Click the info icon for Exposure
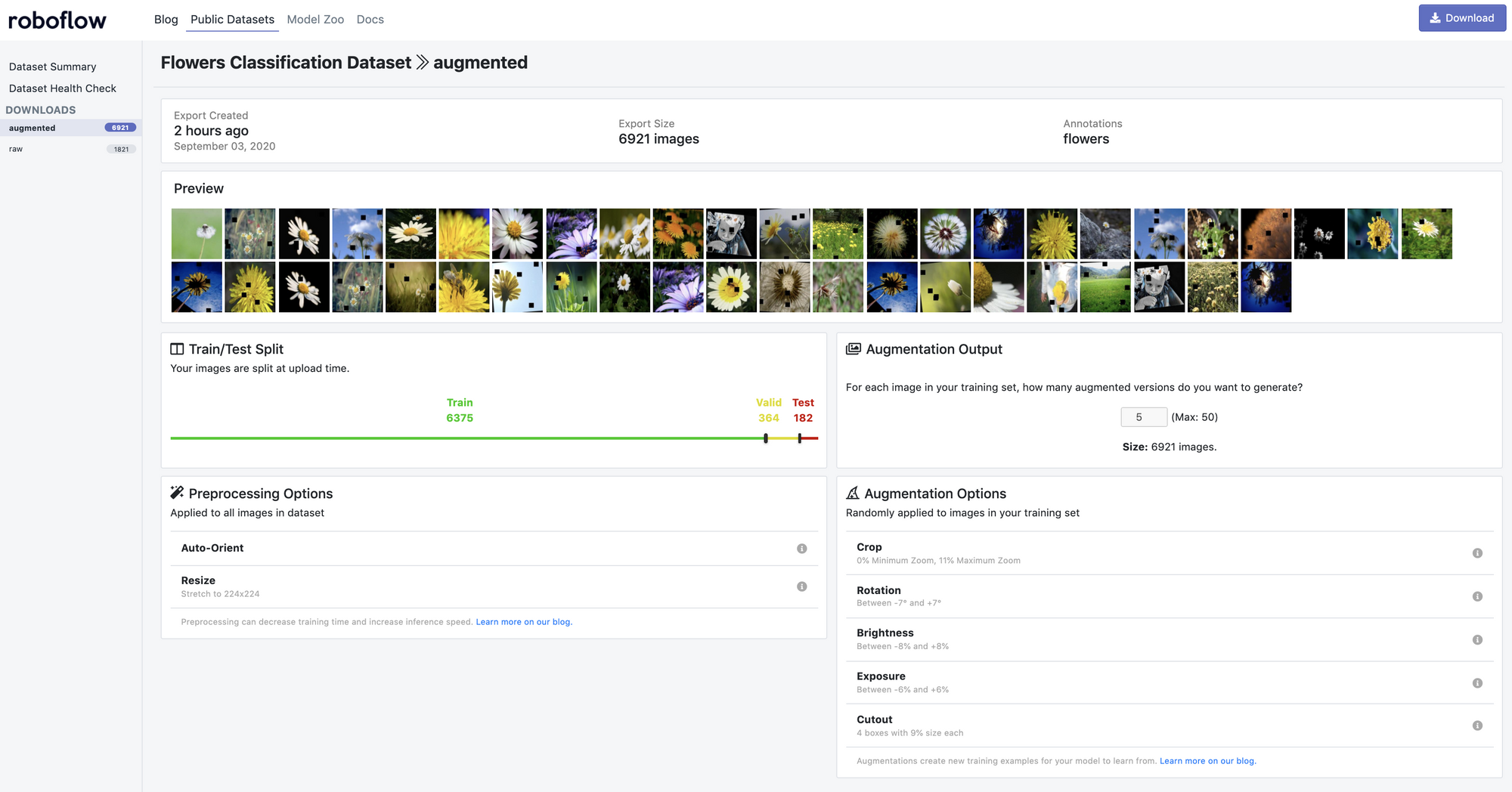The image size is (1512, 792). tap(1477, 683)
